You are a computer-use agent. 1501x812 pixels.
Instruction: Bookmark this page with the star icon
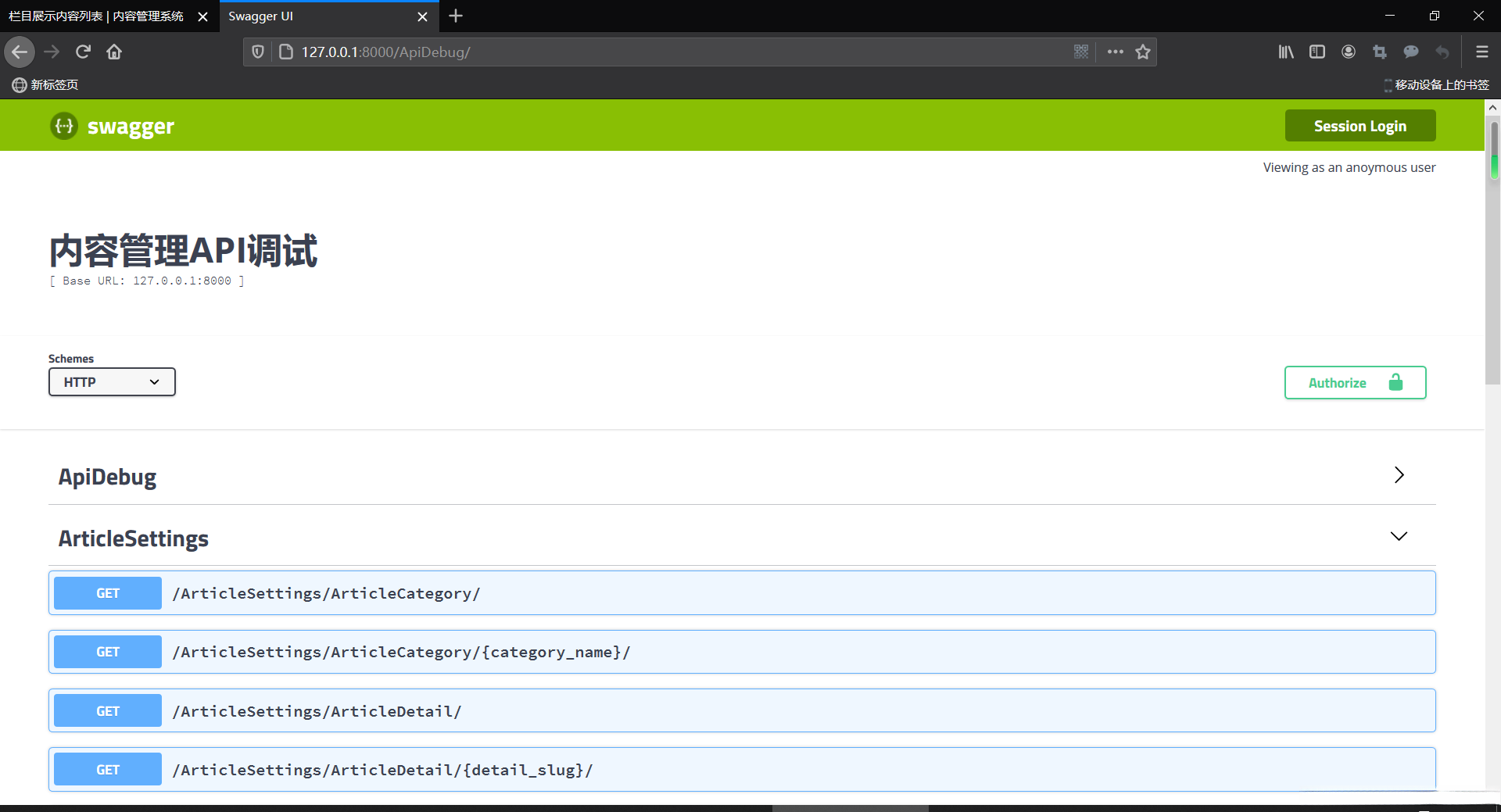[1143, 52]
